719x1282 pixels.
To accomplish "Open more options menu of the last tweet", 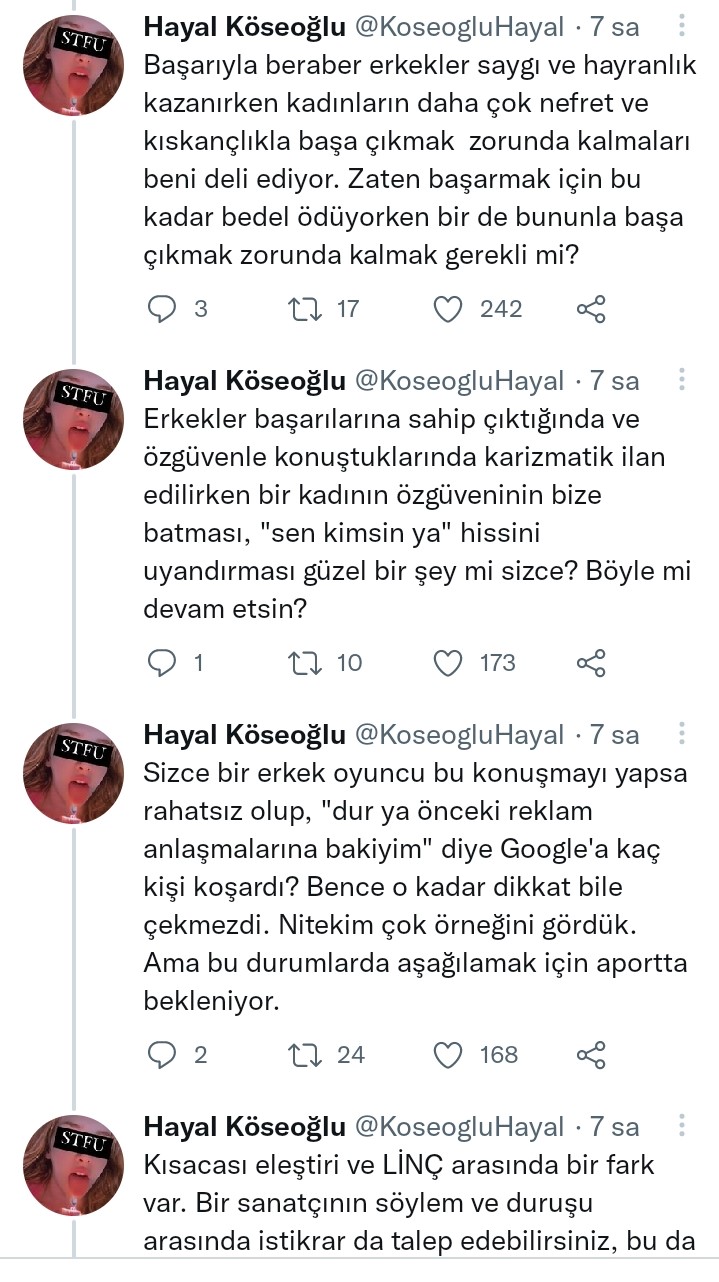I will (681, 1125).
